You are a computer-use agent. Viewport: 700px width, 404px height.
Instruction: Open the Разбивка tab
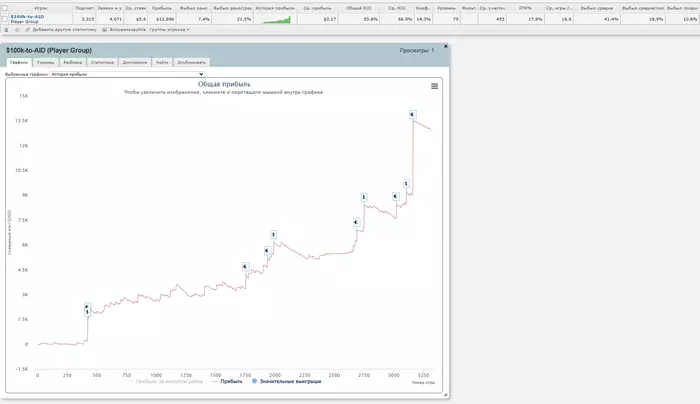pyautogui.click(x=73, y=62)
